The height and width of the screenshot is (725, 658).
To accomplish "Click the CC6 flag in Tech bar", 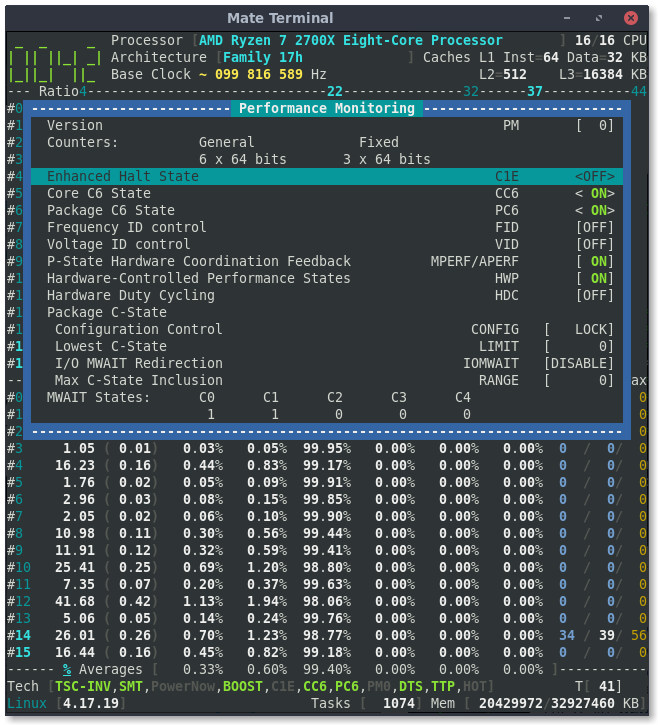I will tap(314, 686).
